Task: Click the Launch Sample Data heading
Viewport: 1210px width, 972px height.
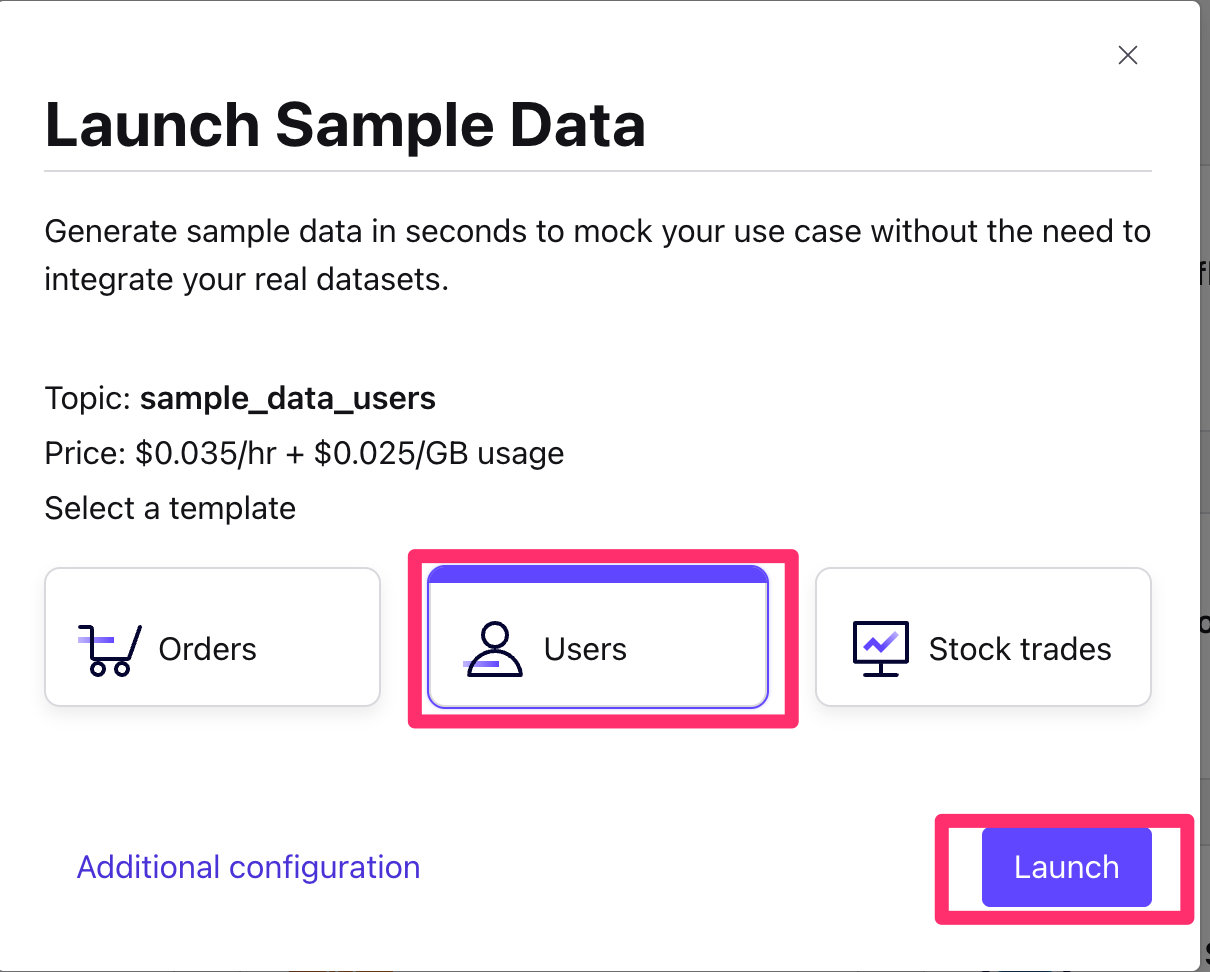Action: click(345, 126)
